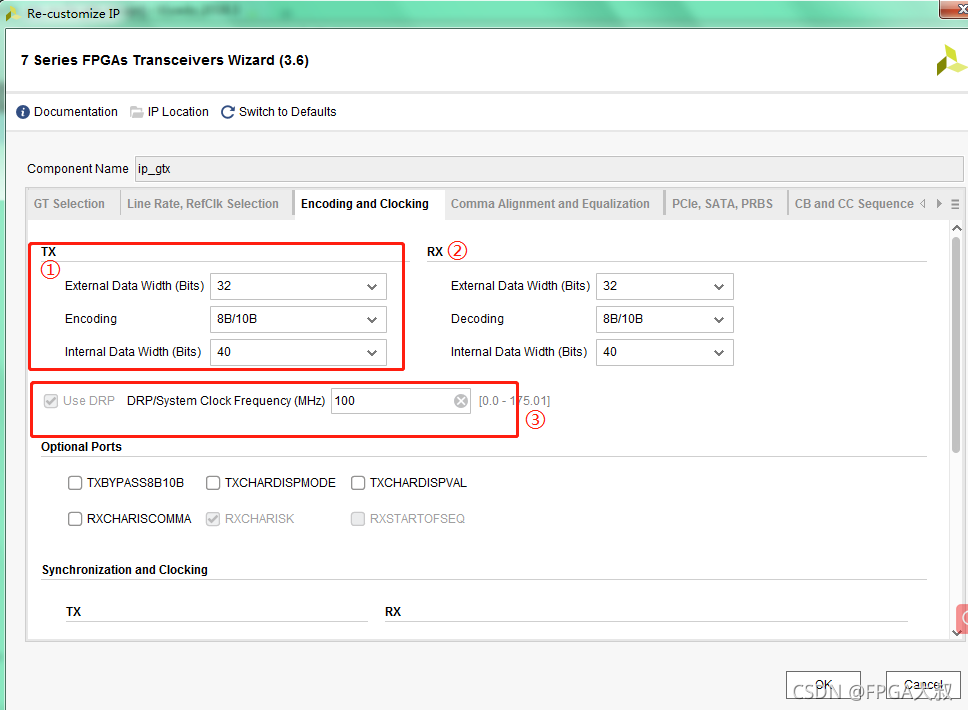Open the tab list menu icon
The height and width of the screenshot is (710, 968).
coord(955,204)
